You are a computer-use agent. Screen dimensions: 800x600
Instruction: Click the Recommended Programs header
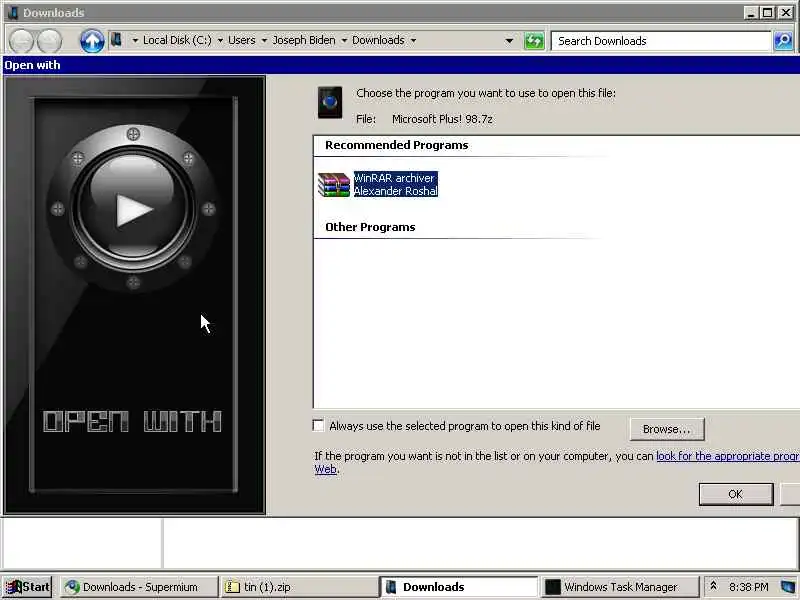(x=396, y=145)
